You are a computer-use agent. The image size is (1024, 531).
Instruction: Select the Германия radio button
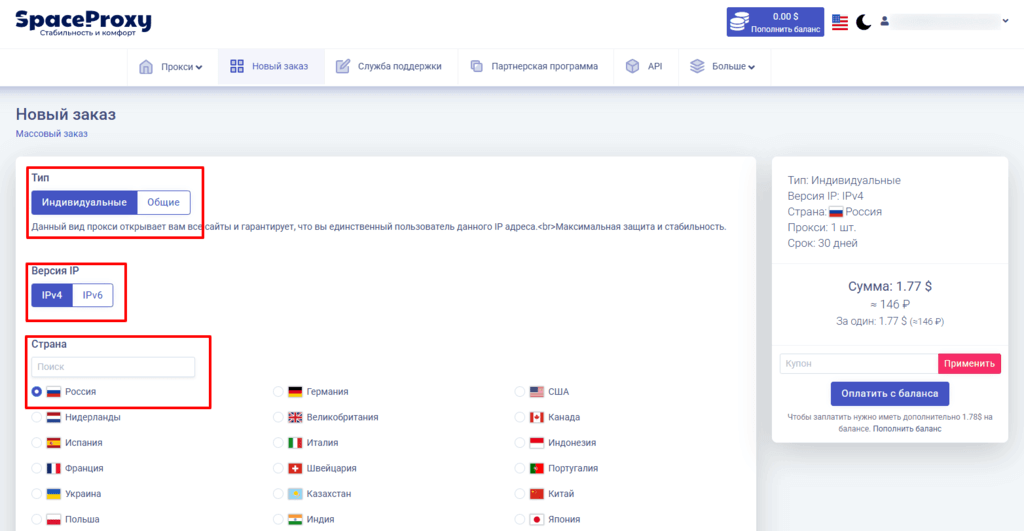[x=278, y=392]
